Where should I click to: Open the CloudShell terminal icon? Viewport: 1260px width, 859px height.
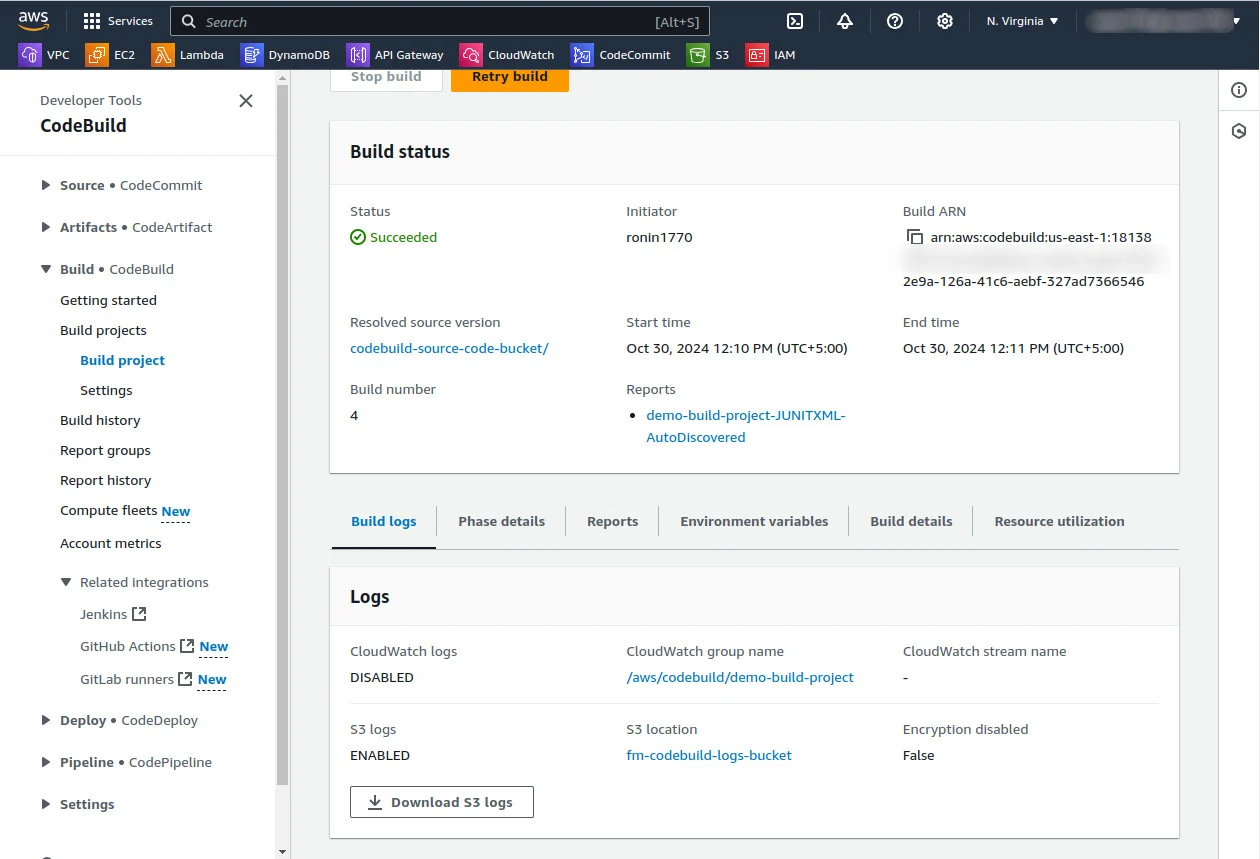pyautogui.click(x=795, y=21)
